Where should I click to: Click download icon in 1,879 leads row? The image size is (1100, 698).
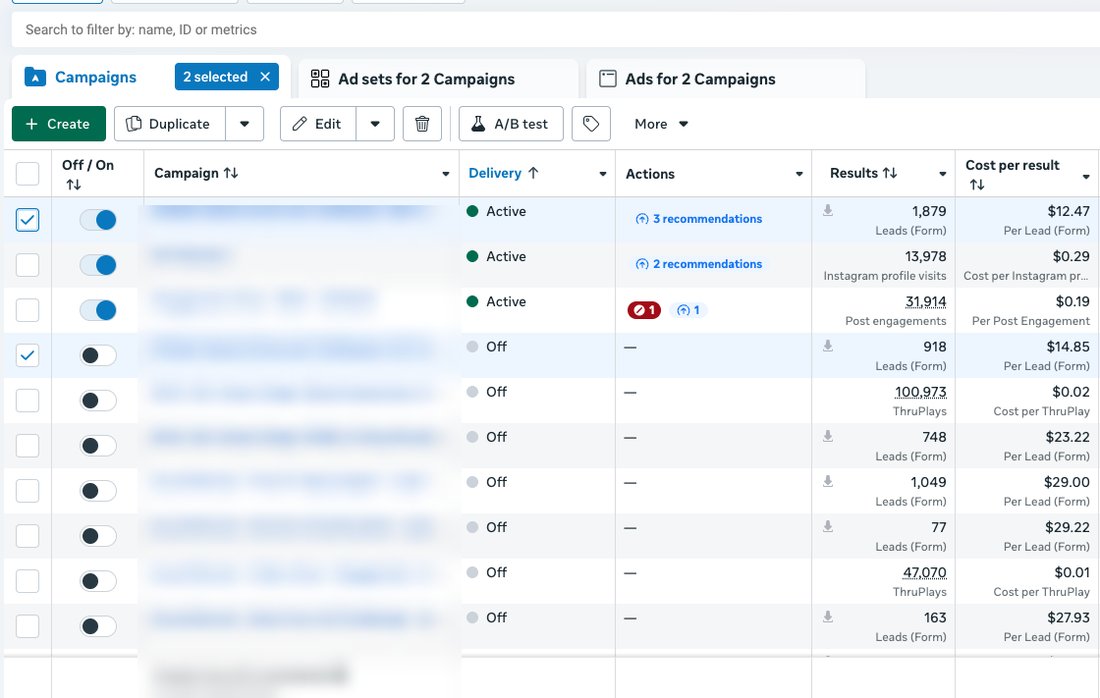(x=828, y=210)
